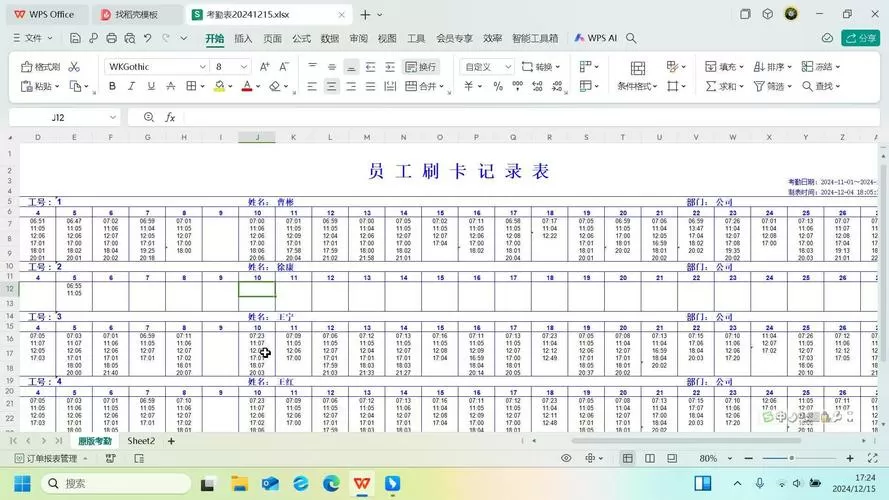Align text right
Screen dimensions: 889x500
tap(351, 86)
